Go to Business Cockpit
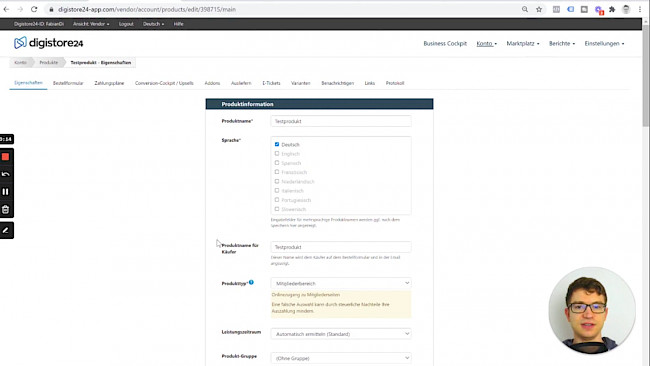Screen dimensions: 650x366 pyautogui.click(x=445, y=44)
